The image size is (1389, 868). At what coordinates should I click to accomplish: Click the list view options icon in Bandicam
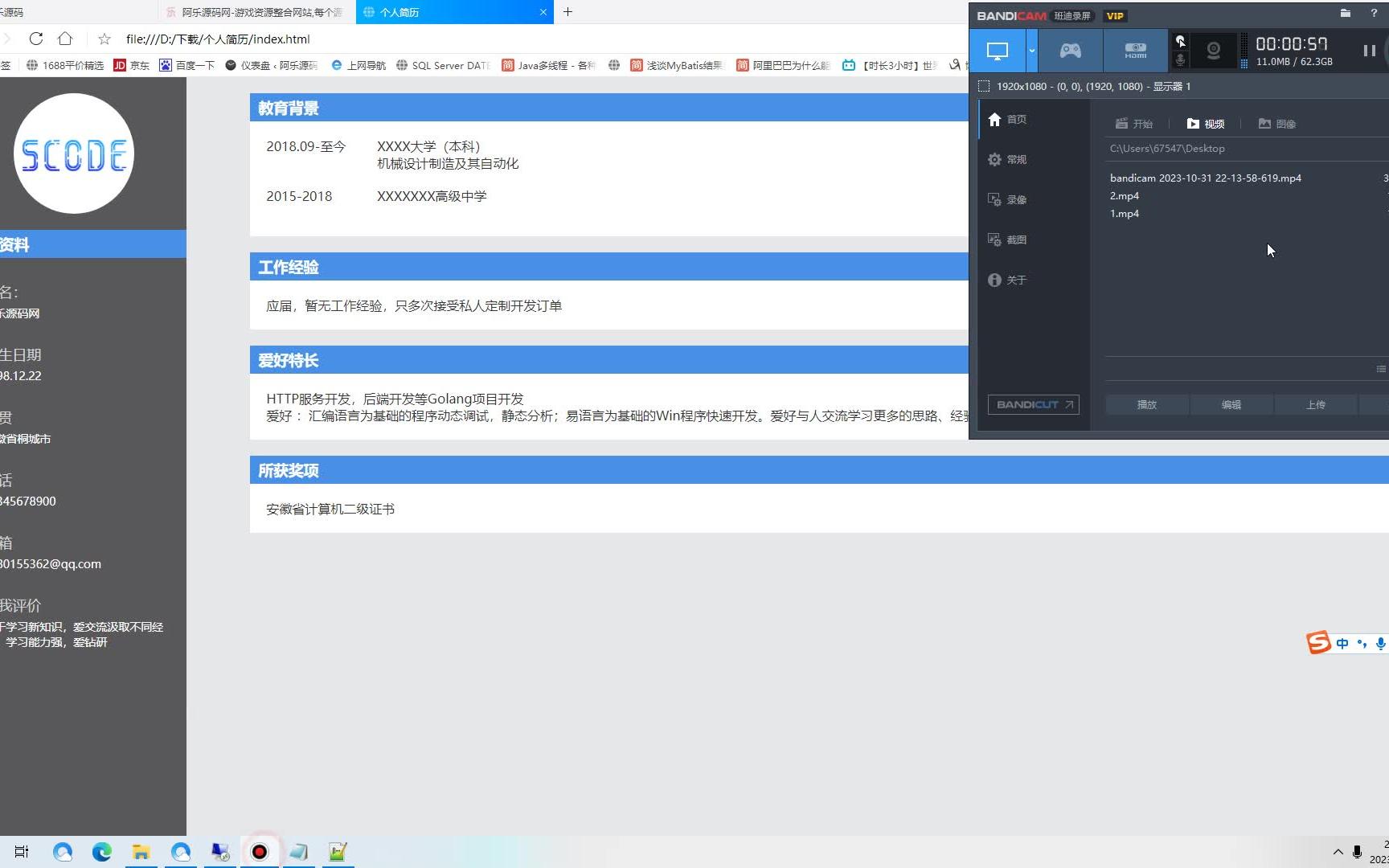tap(1381, 369)
